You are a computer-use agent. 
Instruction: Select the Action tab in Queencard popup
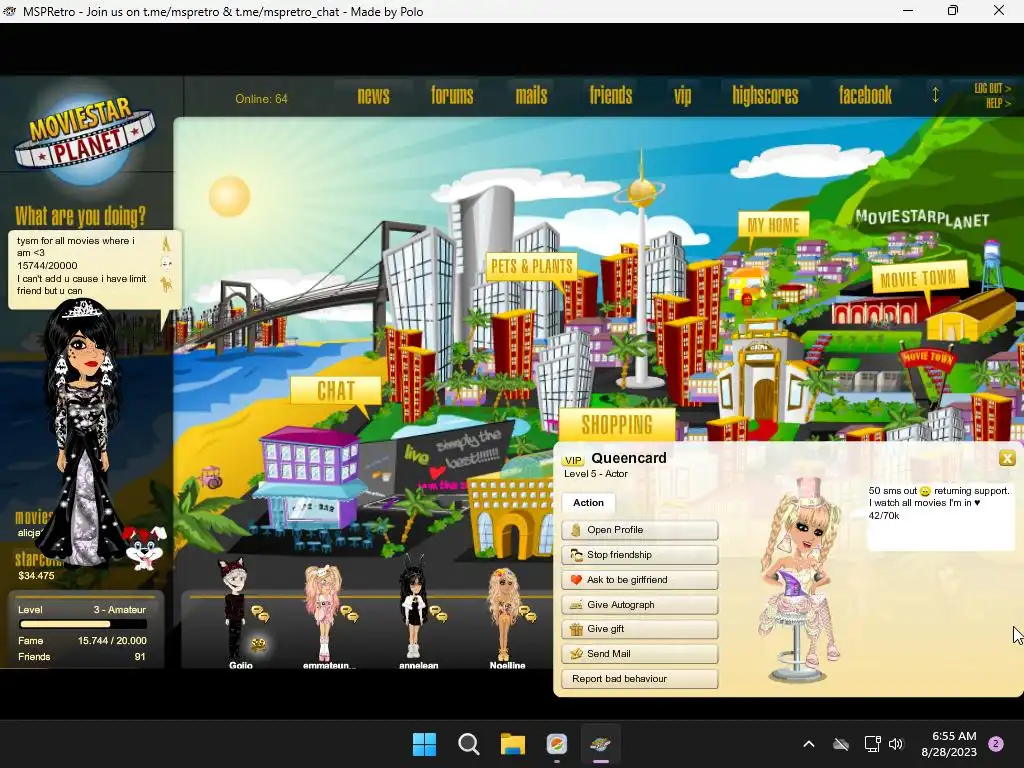pos(588,503)
